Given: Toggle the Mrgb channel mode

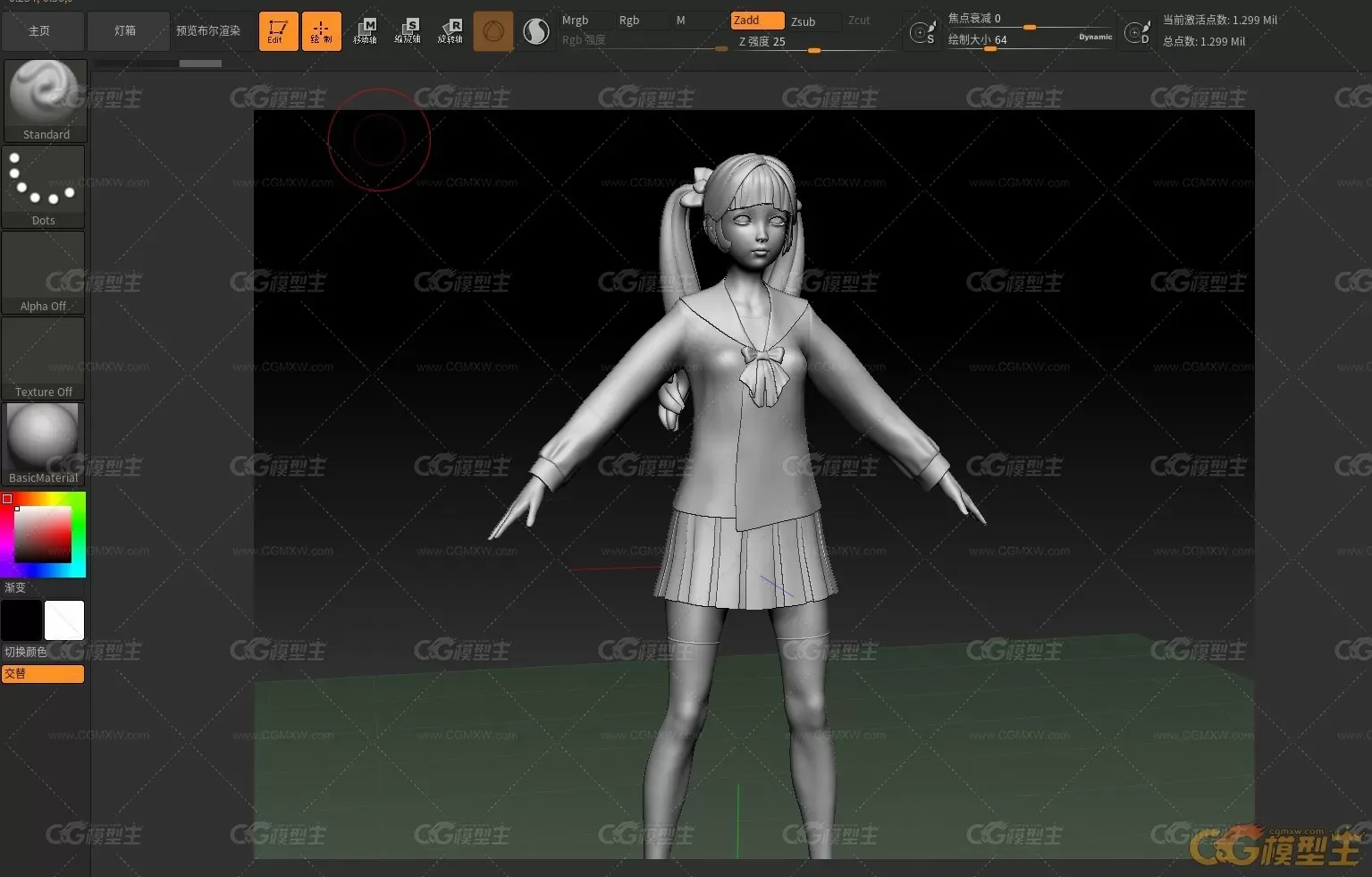Looking at the screenshot, I should [x=576, y=21].
